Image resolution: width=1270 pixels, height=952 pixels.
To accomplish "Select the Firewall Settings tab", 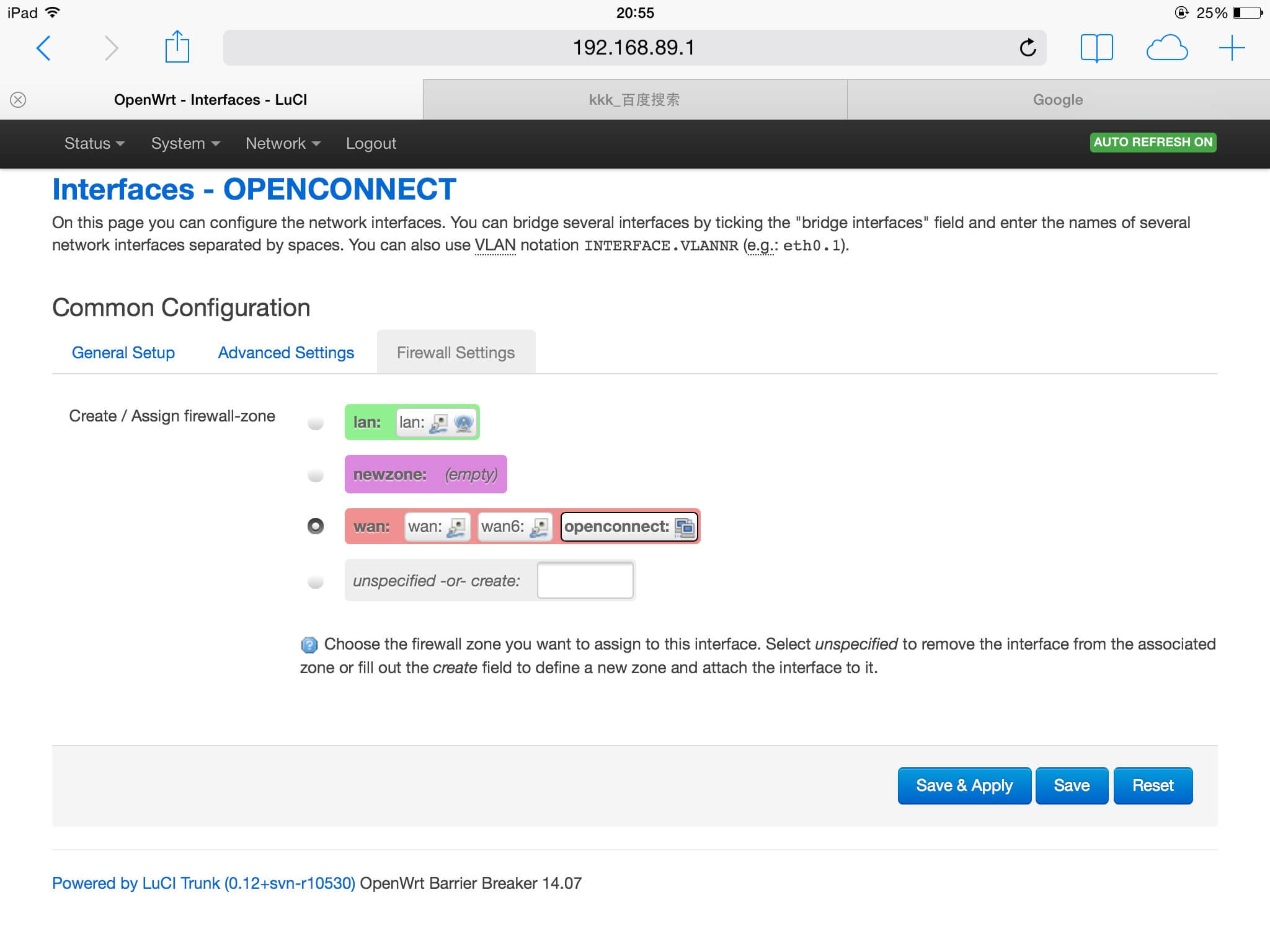I will [x=456, y=353].
